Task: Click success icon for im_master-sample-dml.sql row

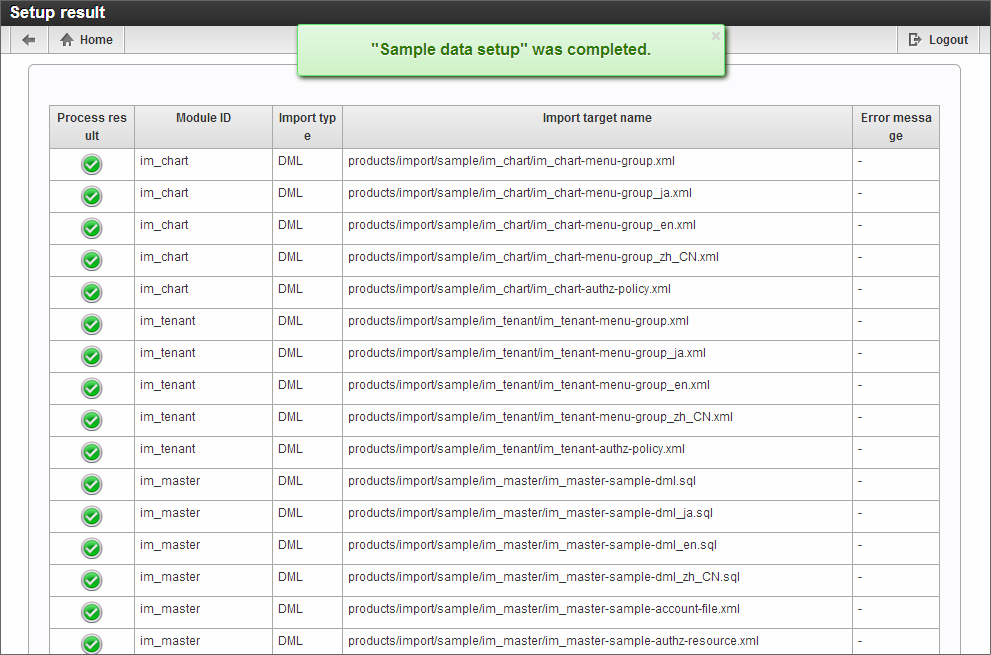Action: 92,484
